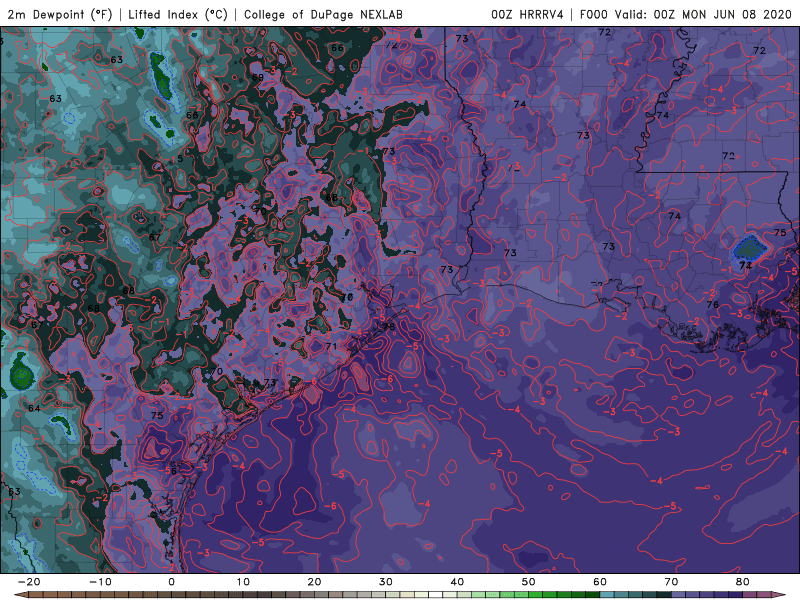Click the 30 tick label on the colorbar
The width and height of the screenshot is (800, 600).
[386, 582]
